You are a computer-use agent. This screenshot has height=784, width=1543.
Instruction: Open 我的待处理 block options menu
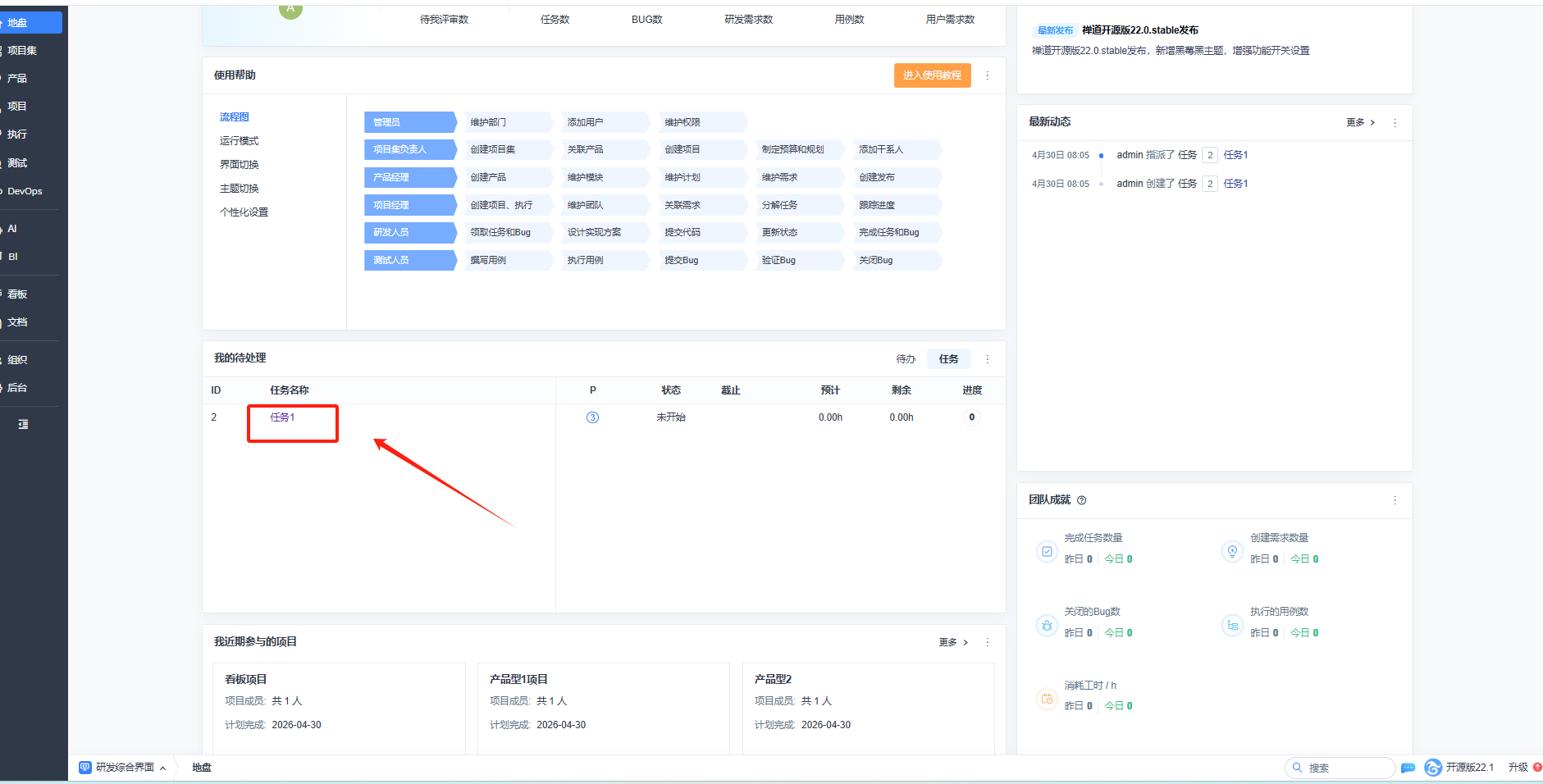pyautogui.click(x=988, y=359)
